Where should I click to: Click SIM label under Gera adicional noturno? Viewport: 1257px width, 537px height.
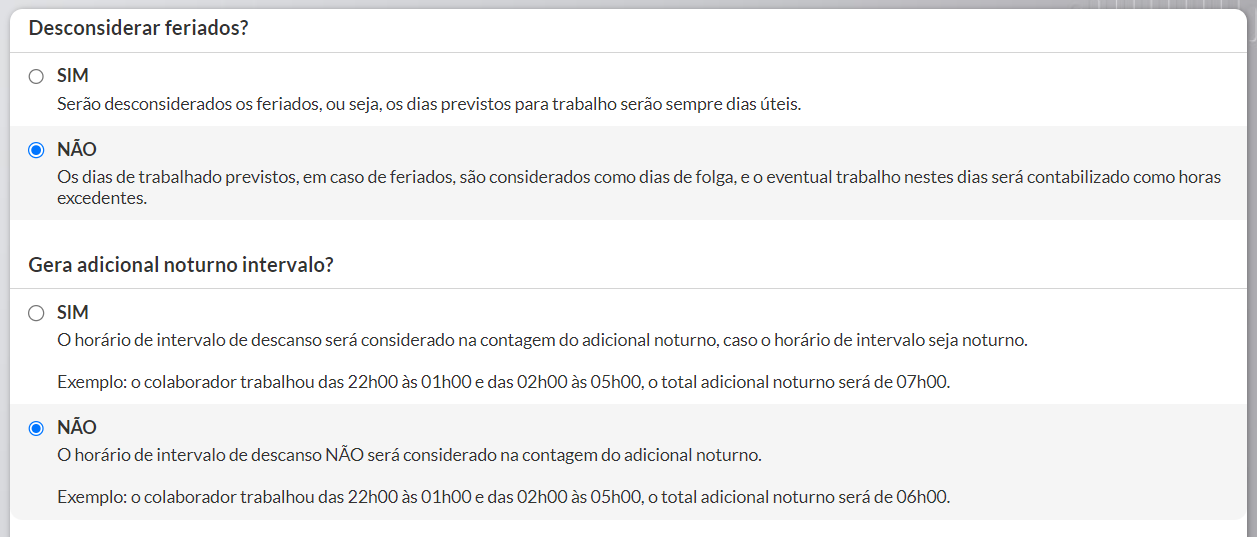[73, 312]
